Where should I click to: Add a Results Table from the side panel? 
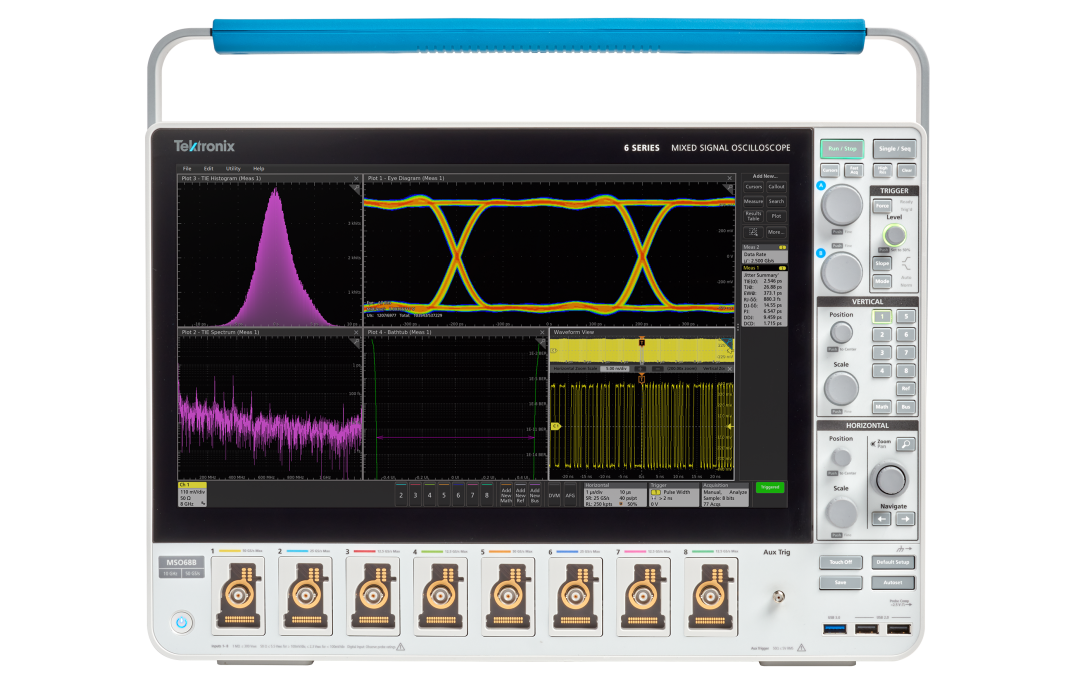click(754, 216)
